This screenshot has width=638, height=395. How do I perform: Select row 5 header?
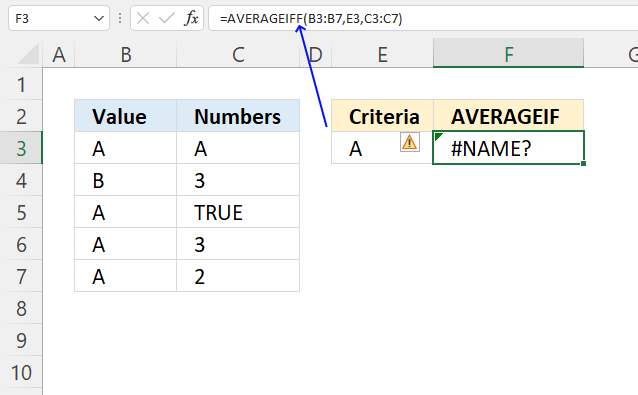21,212
